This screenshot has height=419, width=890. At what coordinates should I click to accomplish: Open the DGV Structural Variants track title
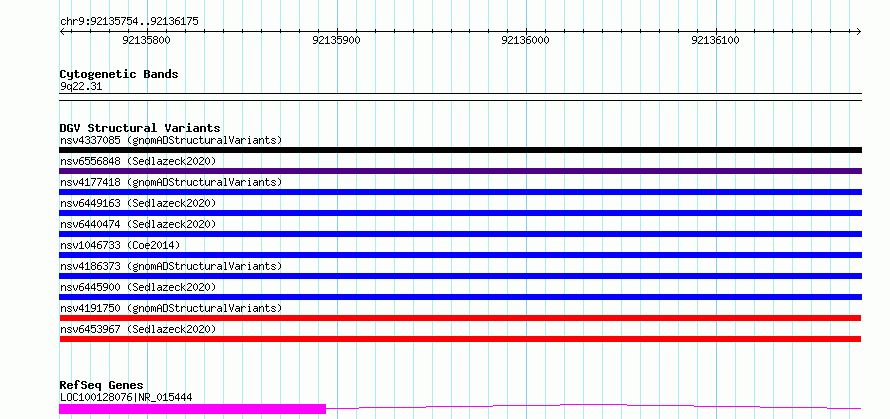coord(140,128)
